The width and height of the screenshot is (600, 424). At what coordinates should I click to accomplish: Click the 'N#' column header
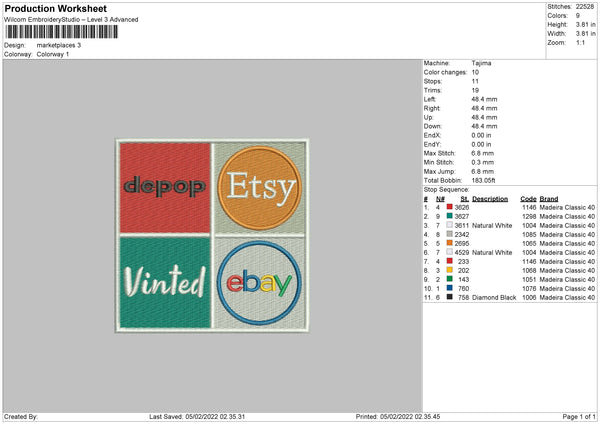tap(440, 199)
